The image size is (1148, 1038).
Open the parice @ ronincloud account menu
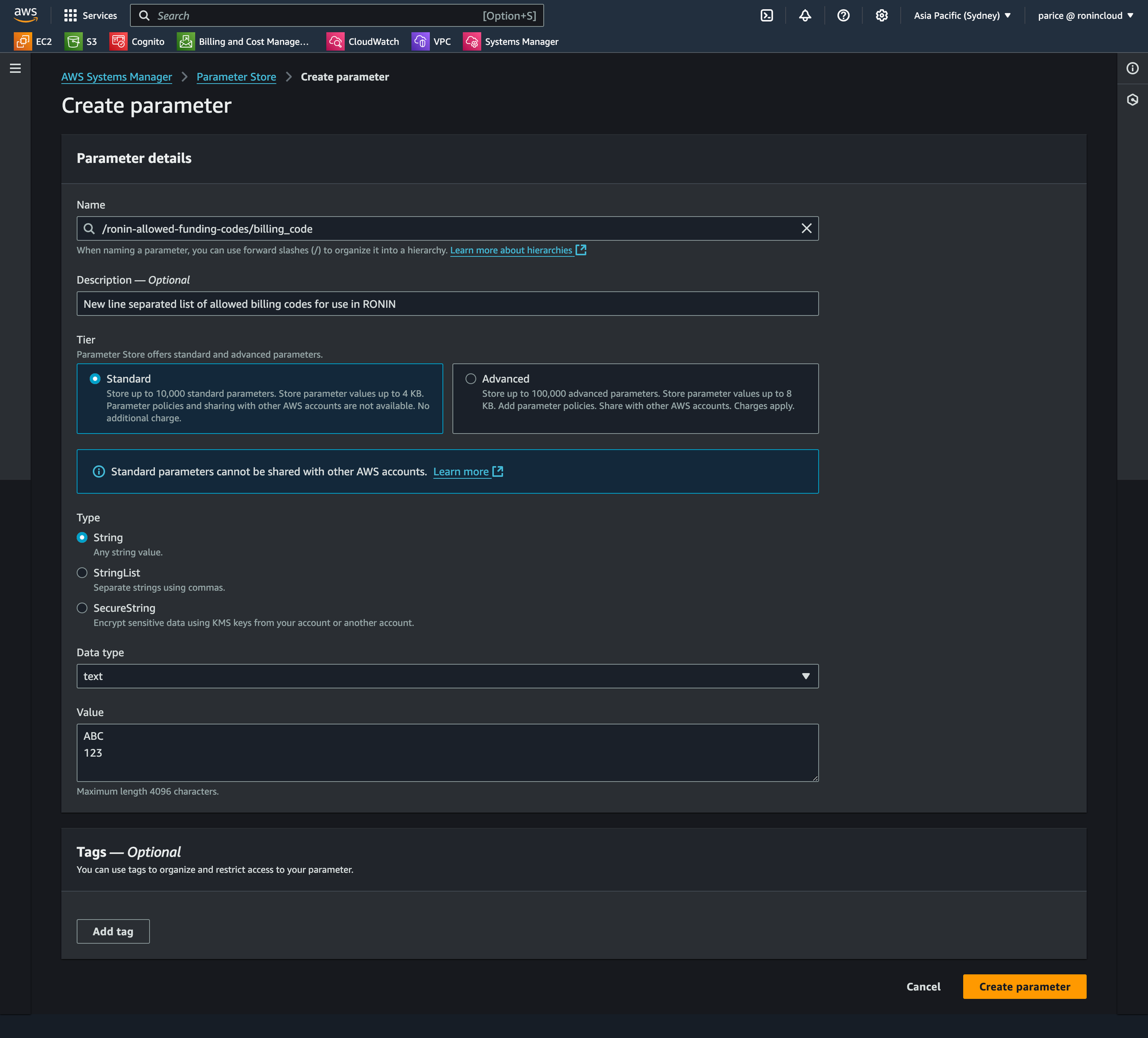click(1085, 15)
